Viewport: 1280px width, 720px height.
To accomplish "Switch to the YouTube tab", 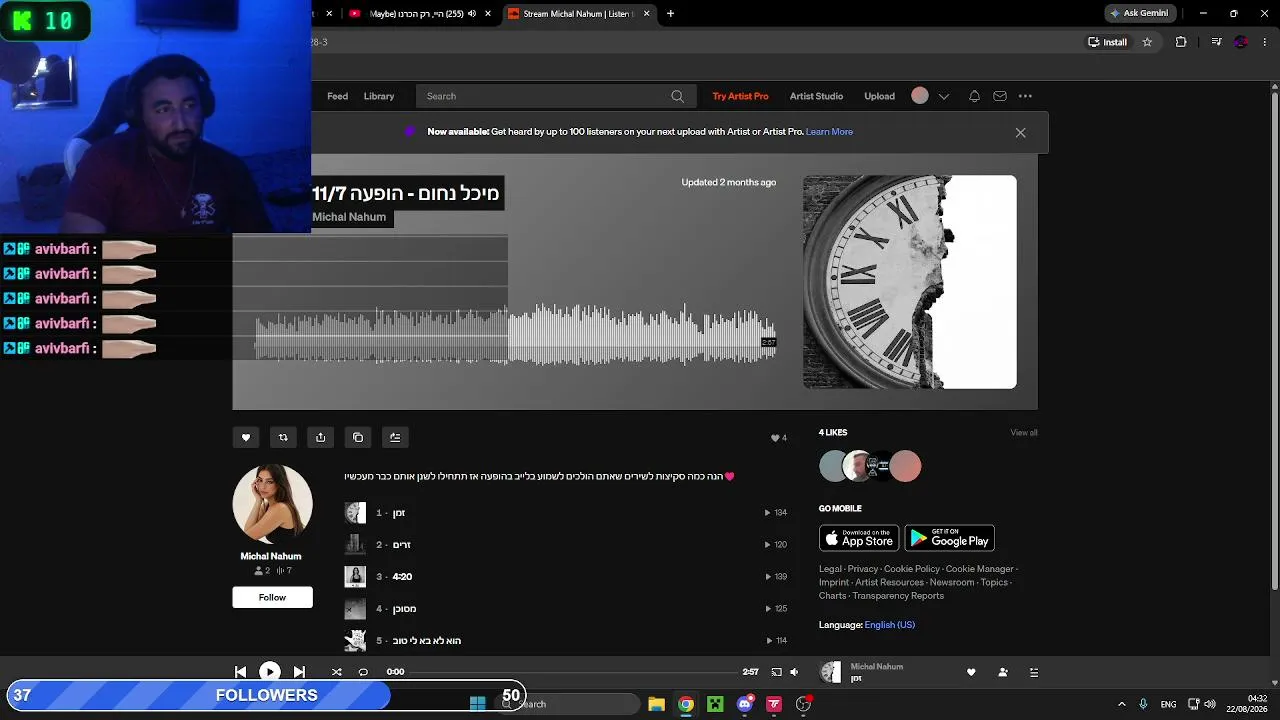I will pyautogui.click(x=420, y=13).
